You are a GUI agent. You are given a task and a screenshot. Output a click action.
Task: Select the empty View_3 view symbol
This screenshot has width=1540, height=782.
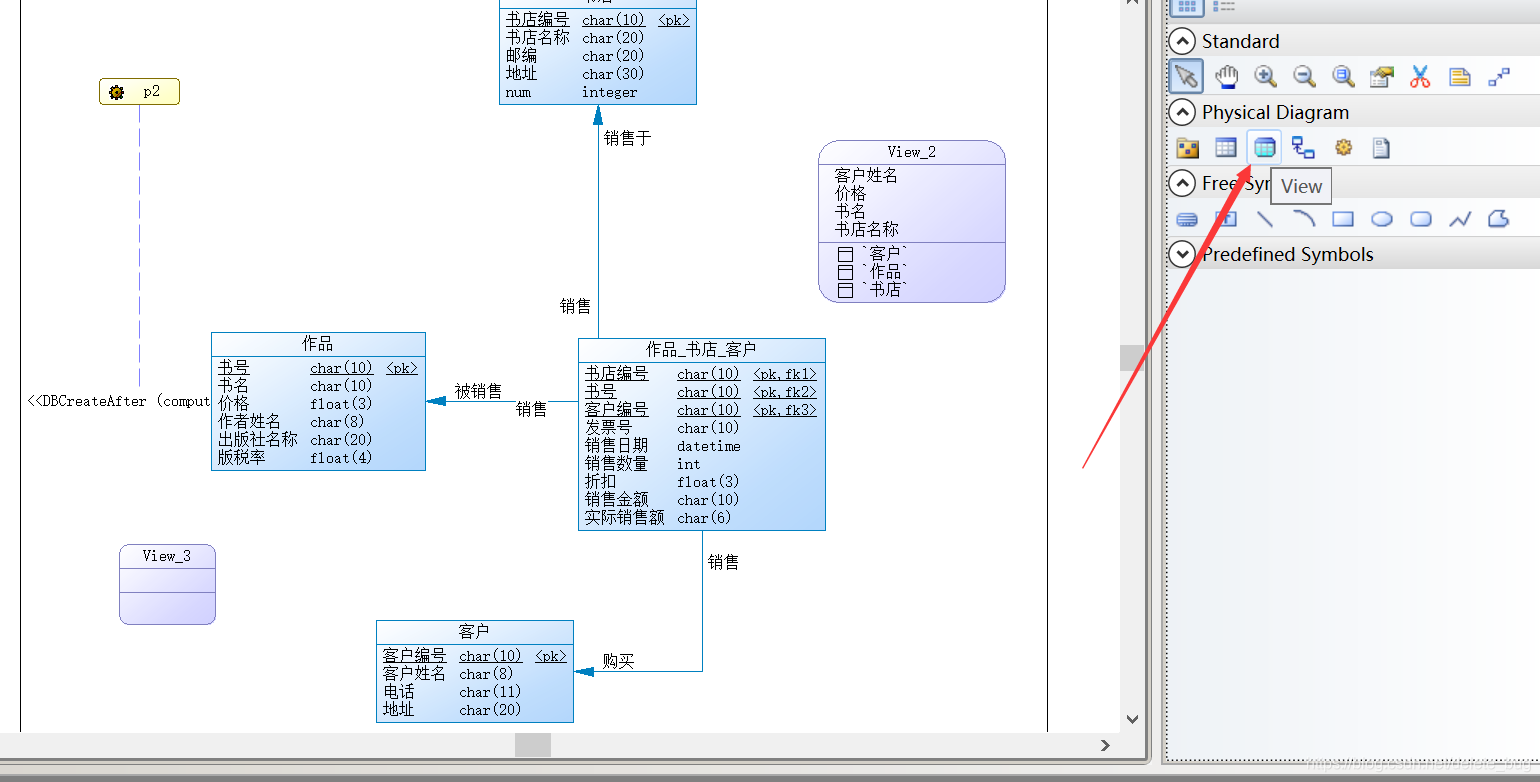click(167, 584)
